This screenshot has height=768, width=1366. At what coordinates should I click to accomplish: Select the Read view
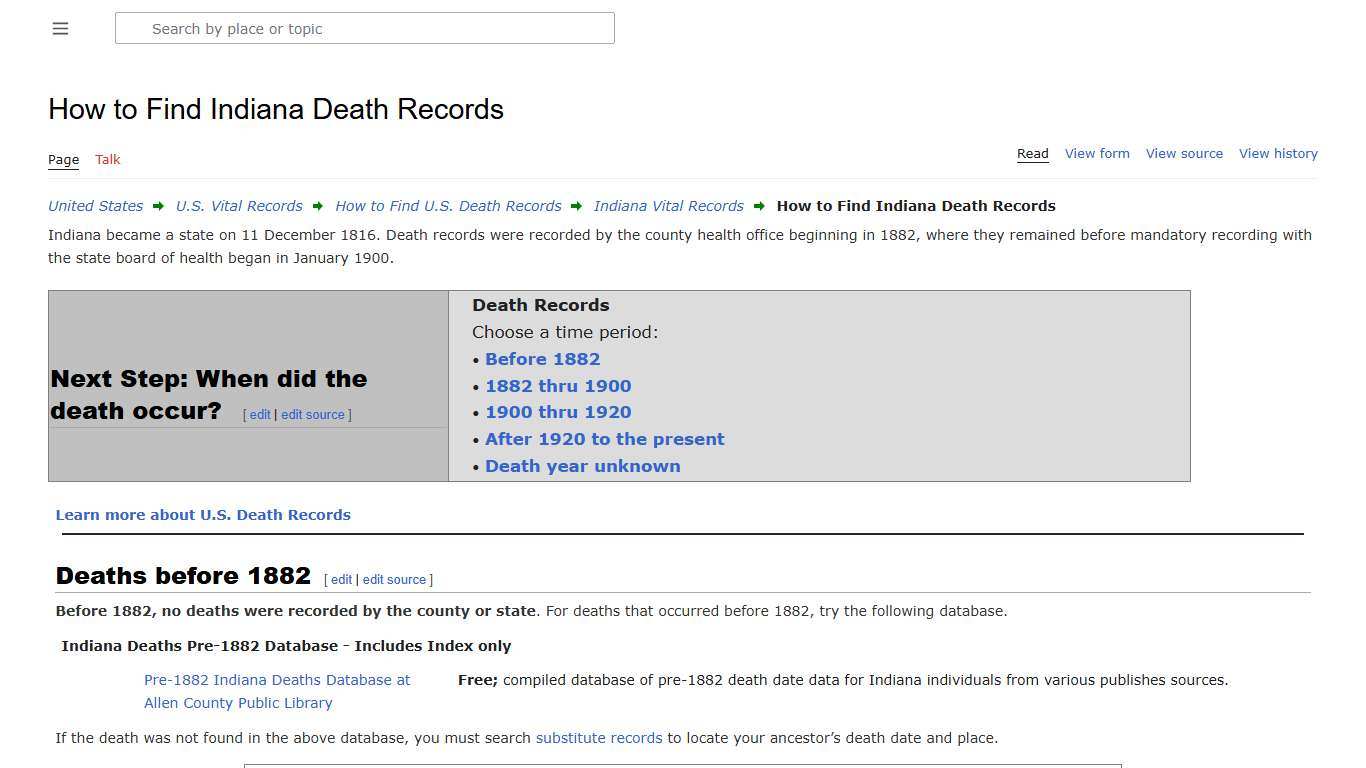[1032, 153]
